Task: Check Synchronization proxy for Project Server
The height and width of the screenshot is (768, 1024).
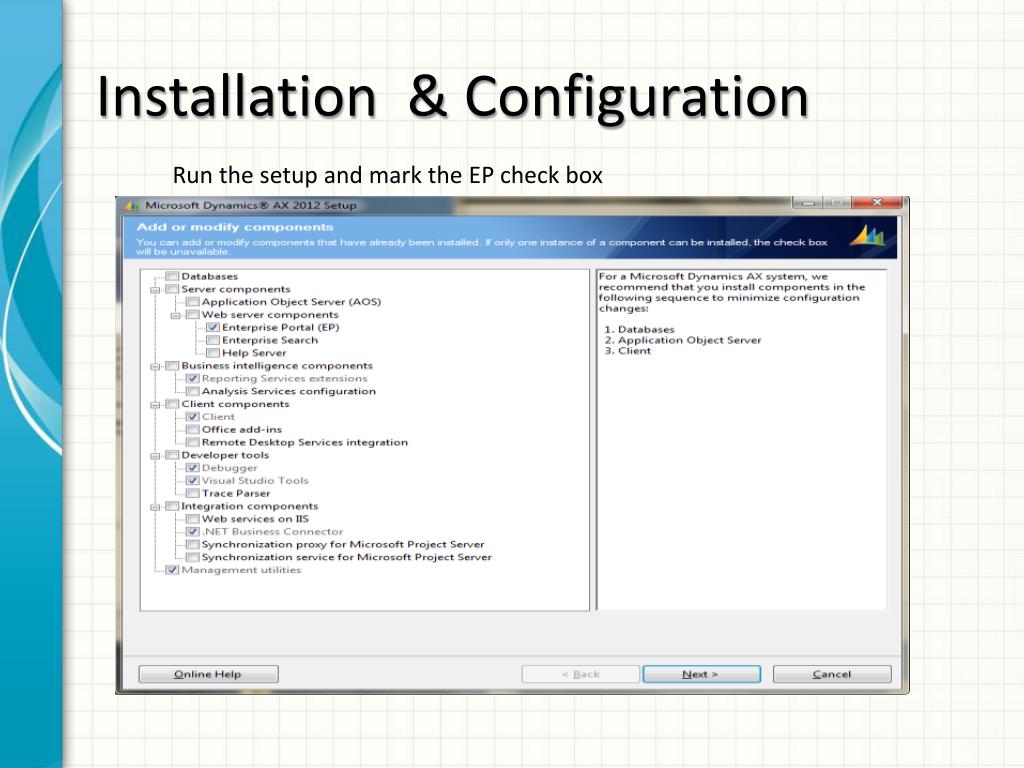Action: tap(193, 545)
